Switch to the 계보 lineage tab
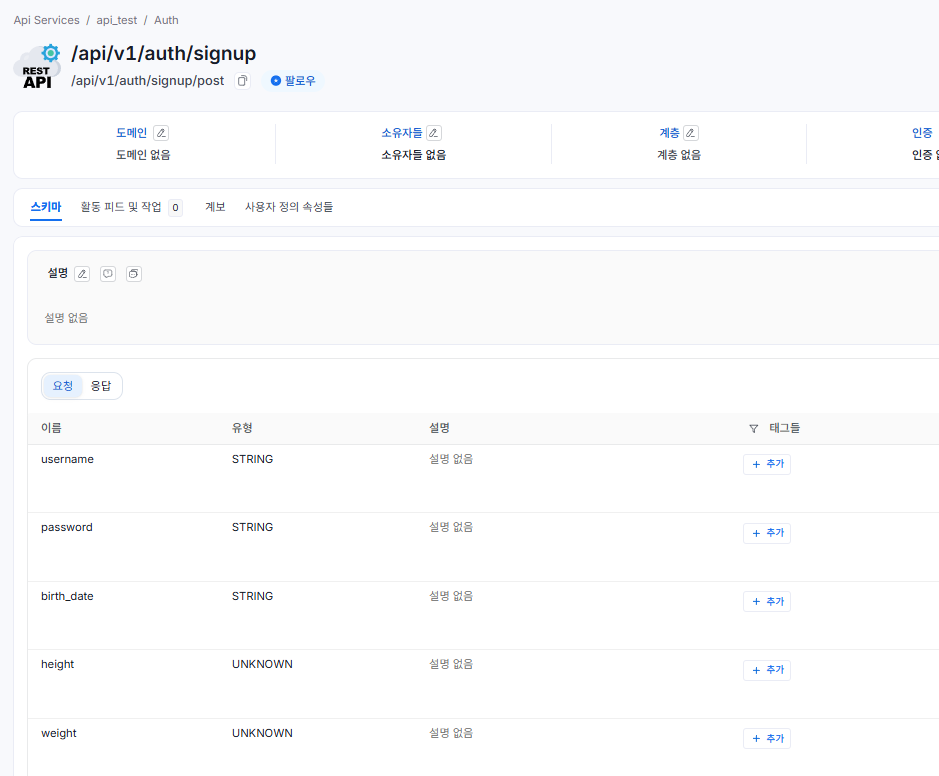Screen dimensions: 939x776 coord(215,207)
